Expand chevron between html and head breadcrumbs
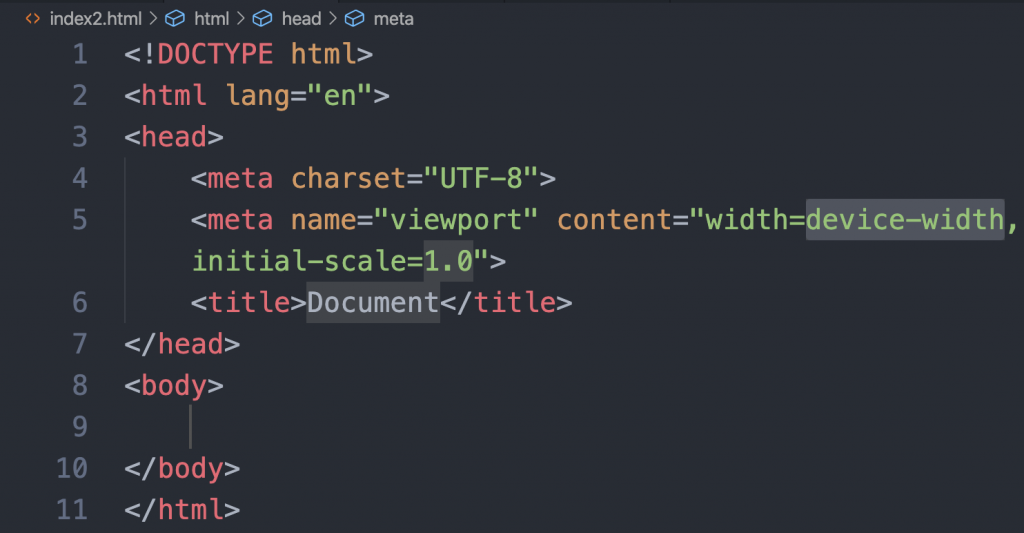Screen dimensions: 1024x533 pyautogui.click(x=241, y=18)
